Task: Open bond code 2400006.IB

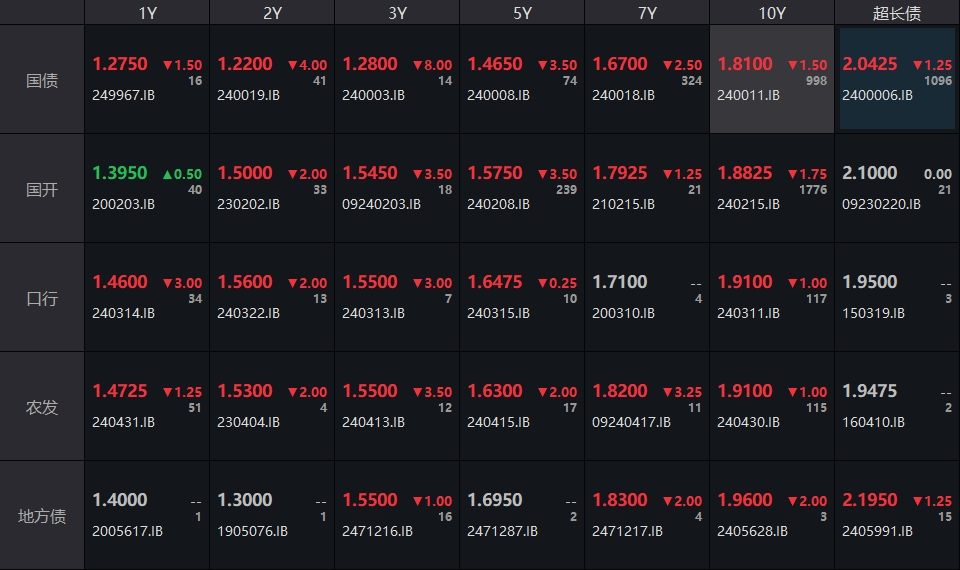Action: (877, 96)
